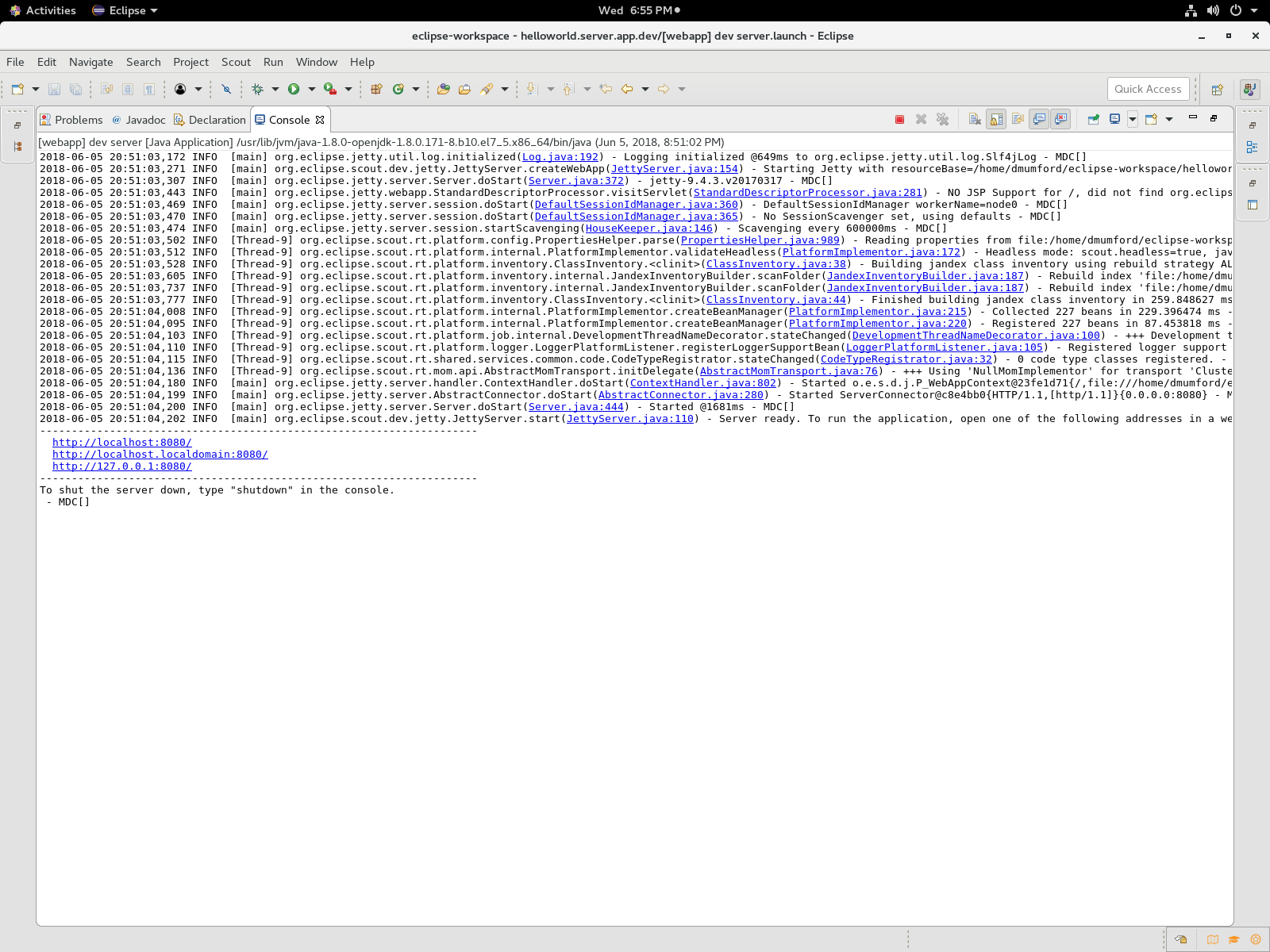1270x952 pixels.
Task: Expand the New Java Class dropdown arrow
Action: click(x=416, y=89)
